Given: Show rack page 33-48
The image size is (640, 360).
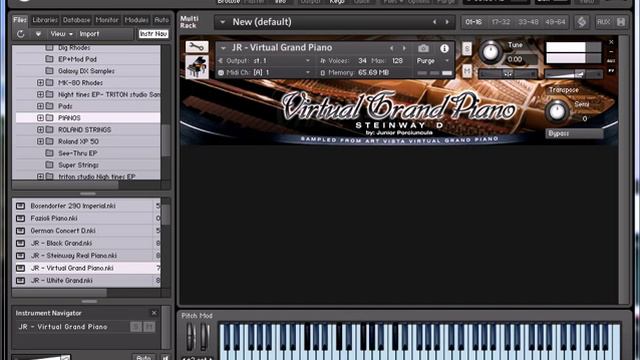Looking at the screenshot, I should tap(528, 22).
